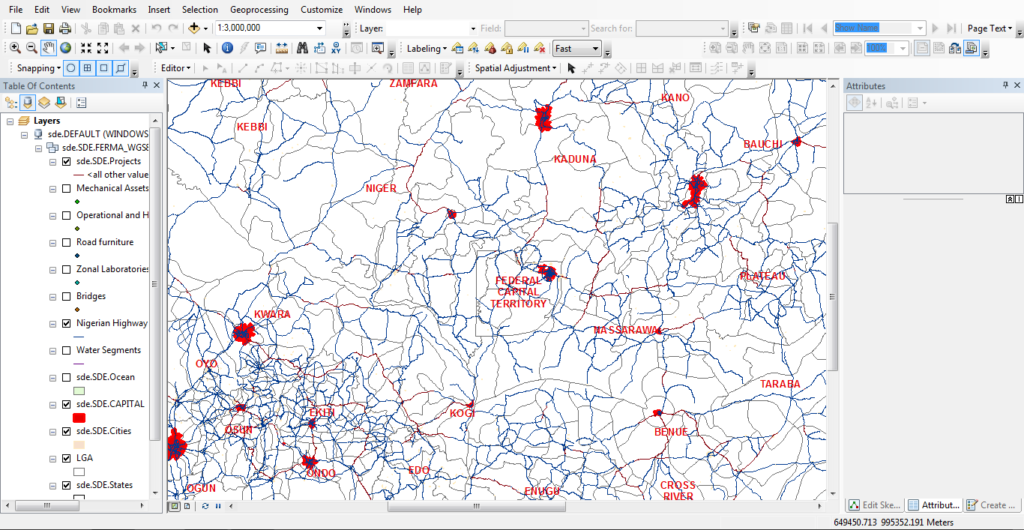Image resolution: width=1024 pixels, height=530 pixels.
Task: Click the Go To XY icon
Action: pyautogui.click(x=336, y=48)
